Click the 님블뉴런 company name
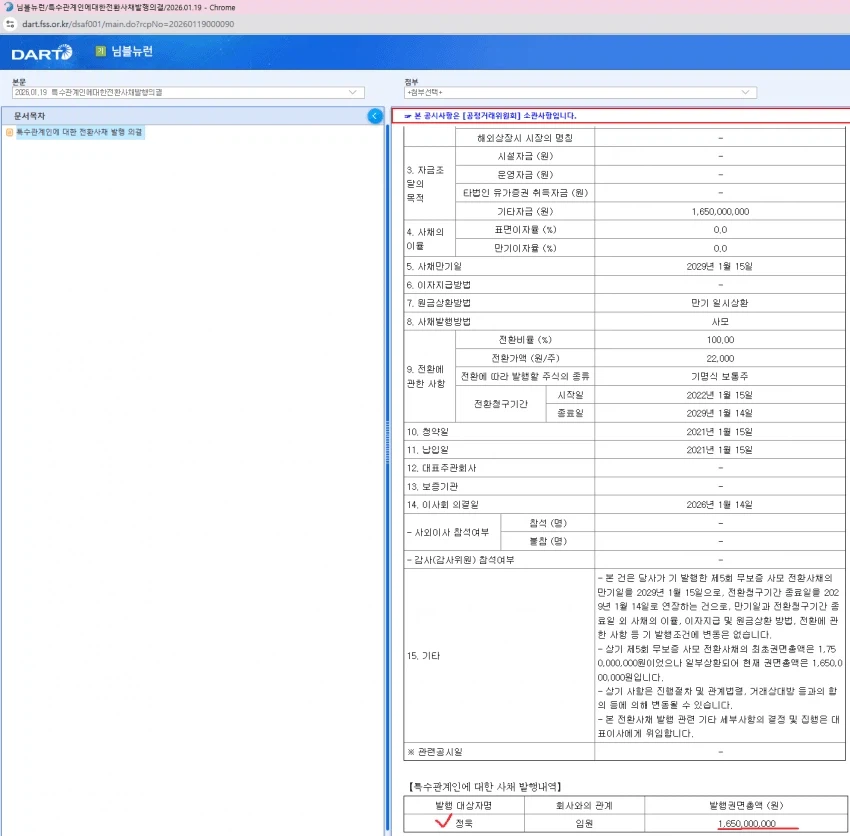The width and height of the screenshot is (850, 836). point(132,51)
